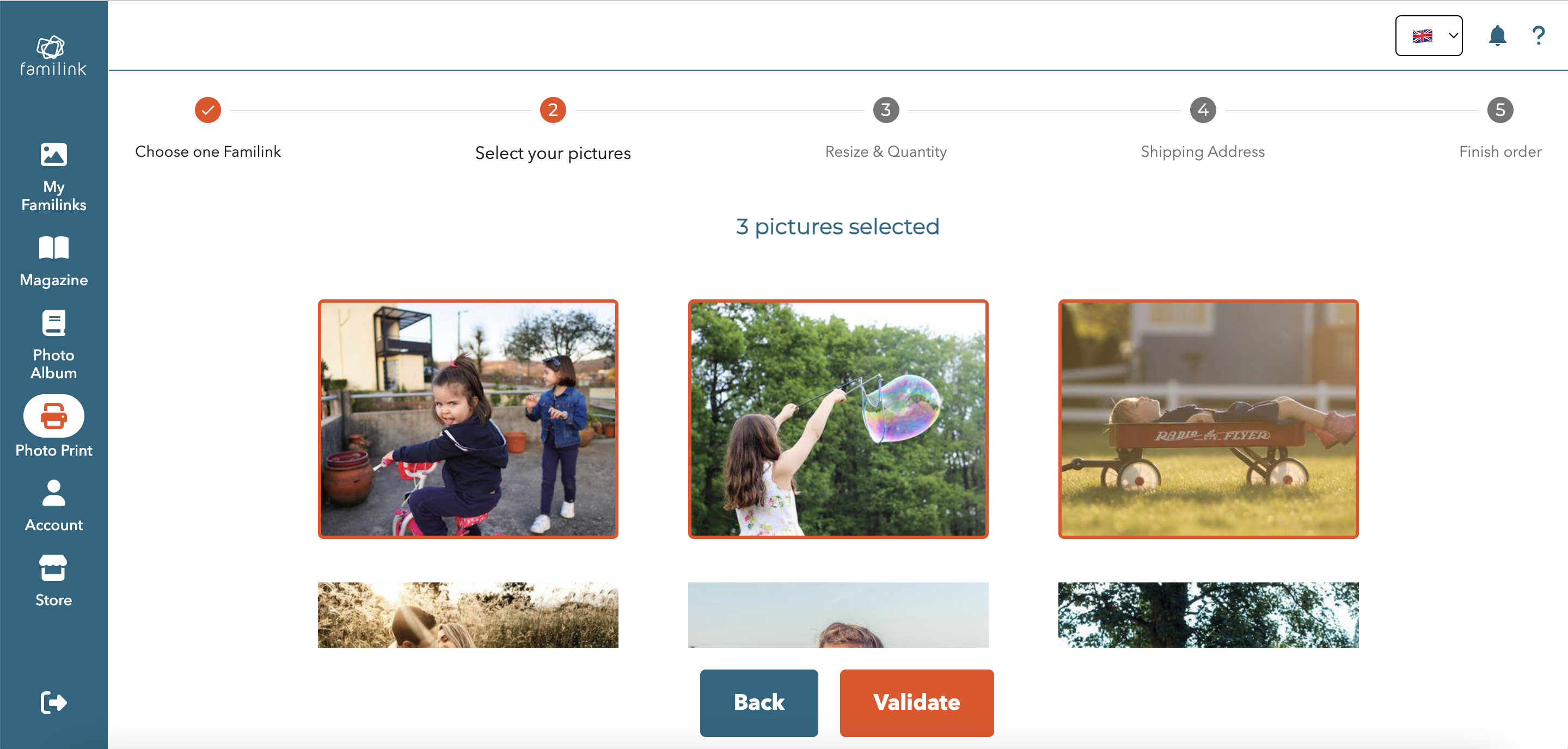Select the couple in field photo
The width and height of the screenshot is (1568, 749).
tap(468, 615)
